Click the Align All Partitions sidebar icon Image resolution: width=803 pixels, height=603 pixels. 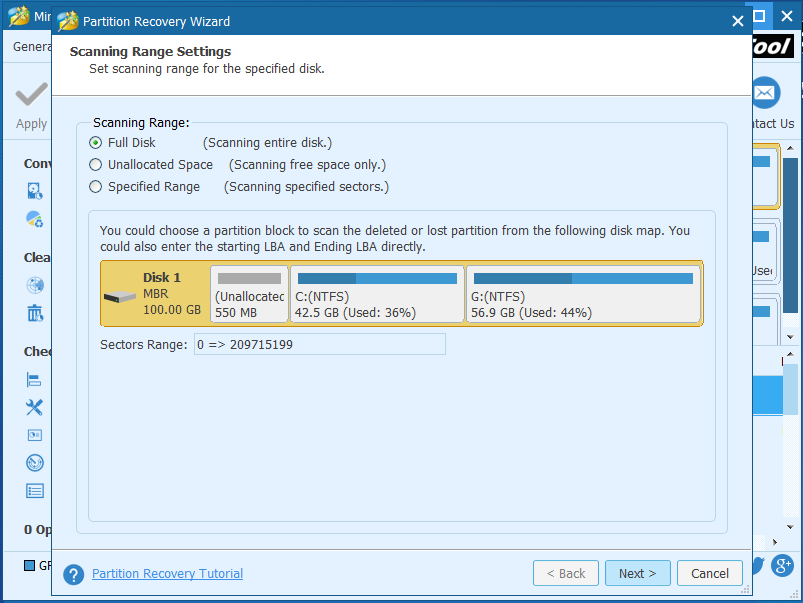(x=34, y=380)
